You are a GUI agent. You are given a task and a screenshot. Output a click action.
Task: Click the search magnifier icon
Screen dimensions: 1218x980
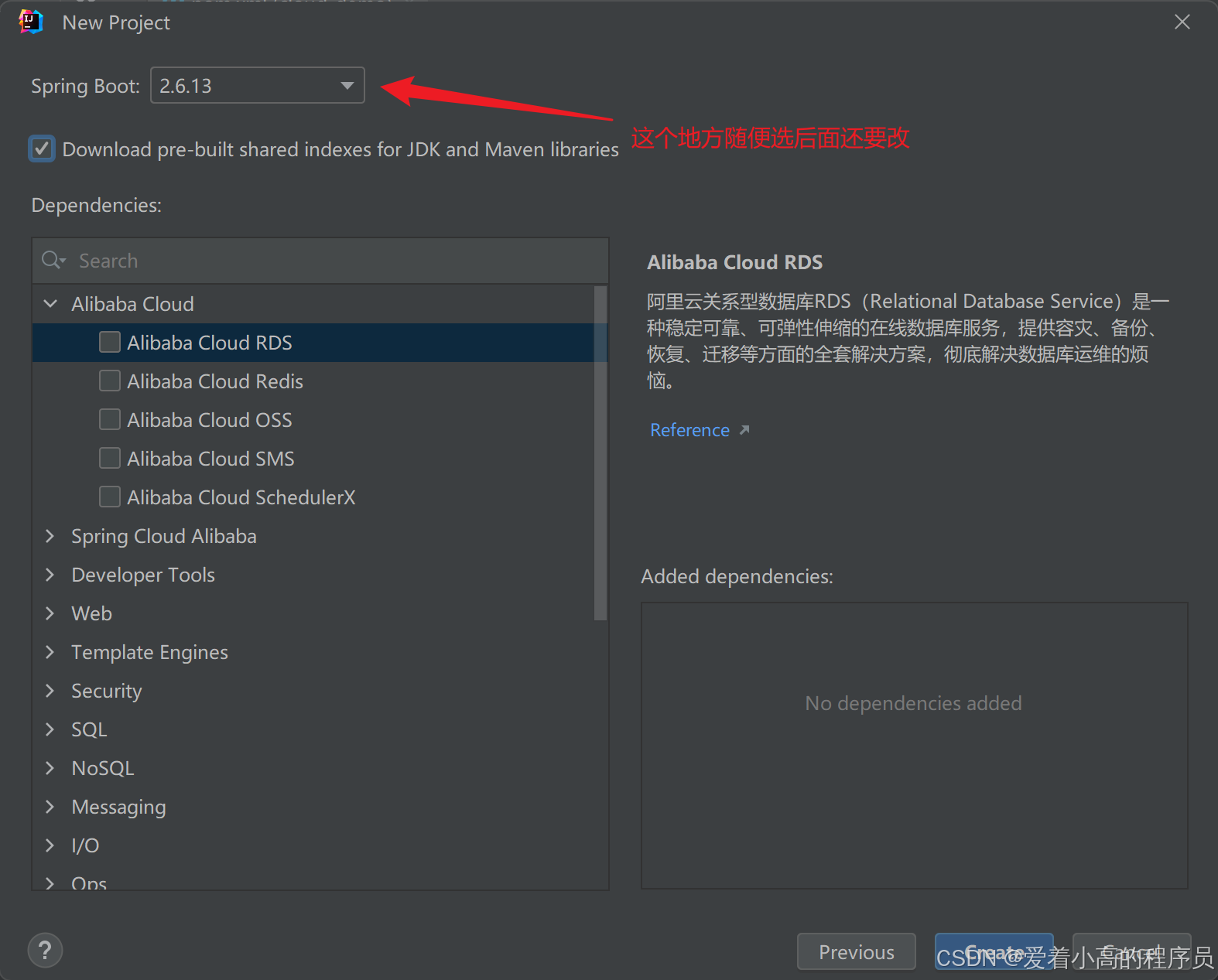click(53, 261)
